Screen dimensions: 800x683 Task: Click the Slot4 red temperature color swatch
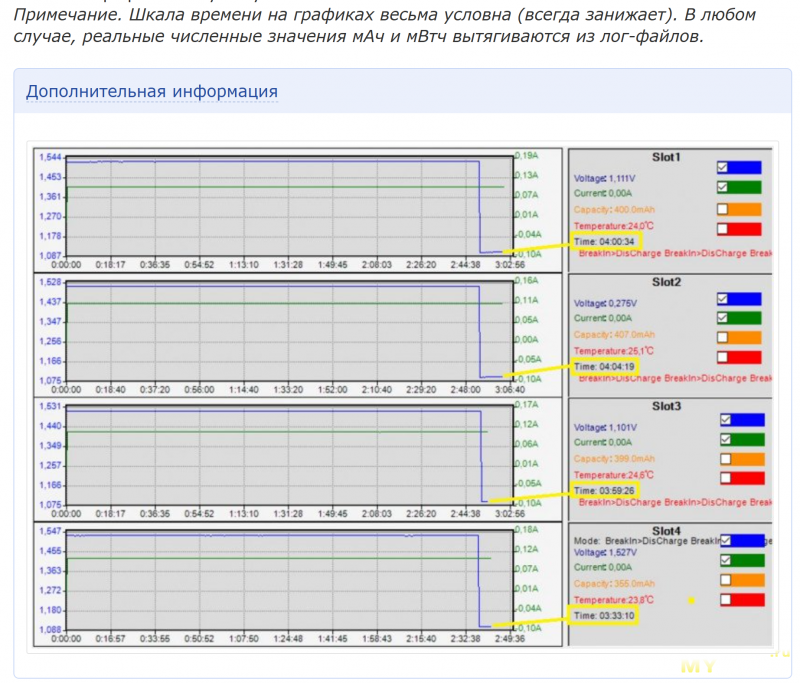point(746,600)
